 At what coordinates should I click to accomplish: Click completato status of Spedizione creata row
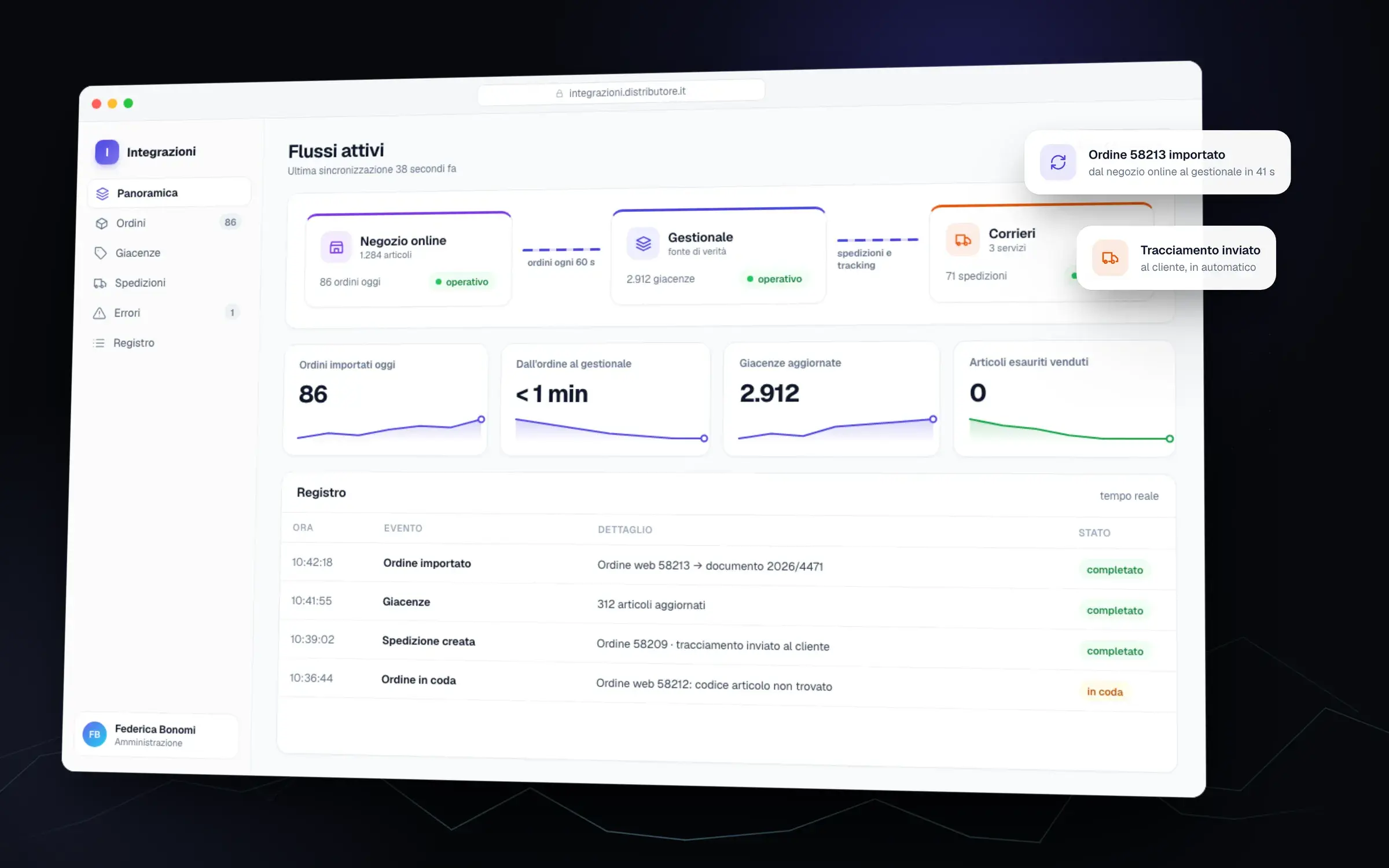pos(1115,651)
